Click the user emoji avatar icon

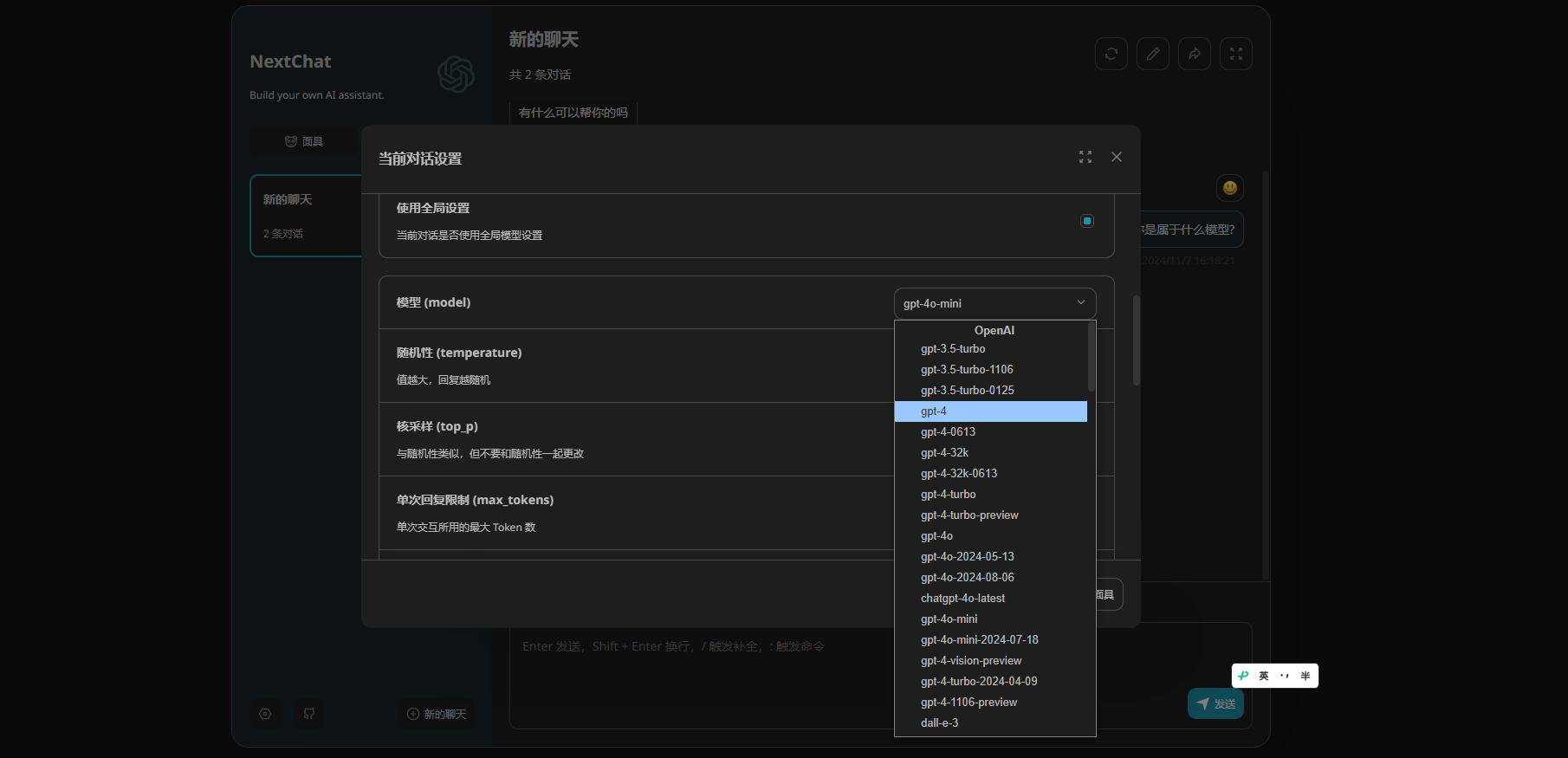click(1230, 188)
